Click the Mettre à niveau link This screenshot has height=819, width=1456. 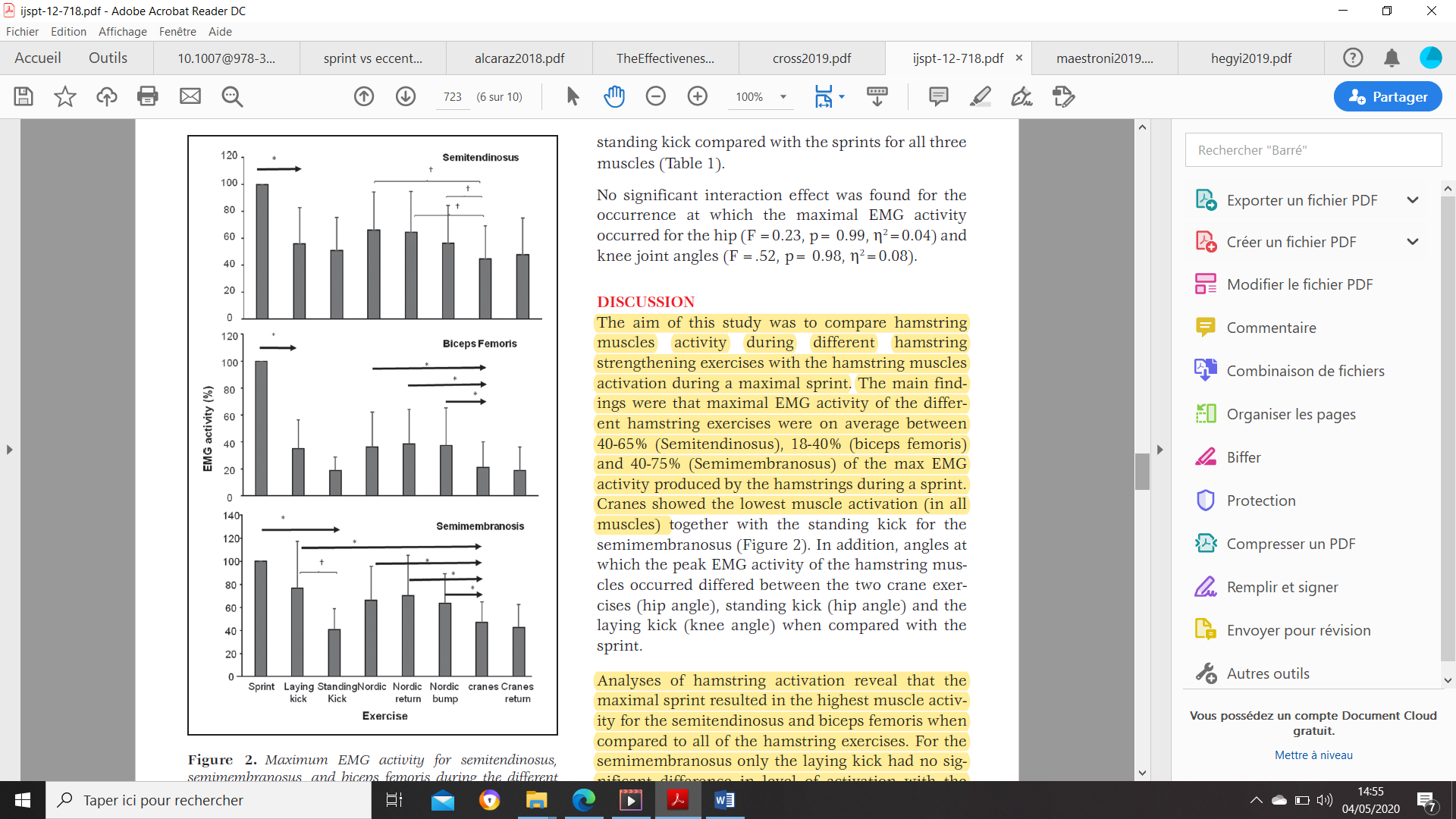1313,755
